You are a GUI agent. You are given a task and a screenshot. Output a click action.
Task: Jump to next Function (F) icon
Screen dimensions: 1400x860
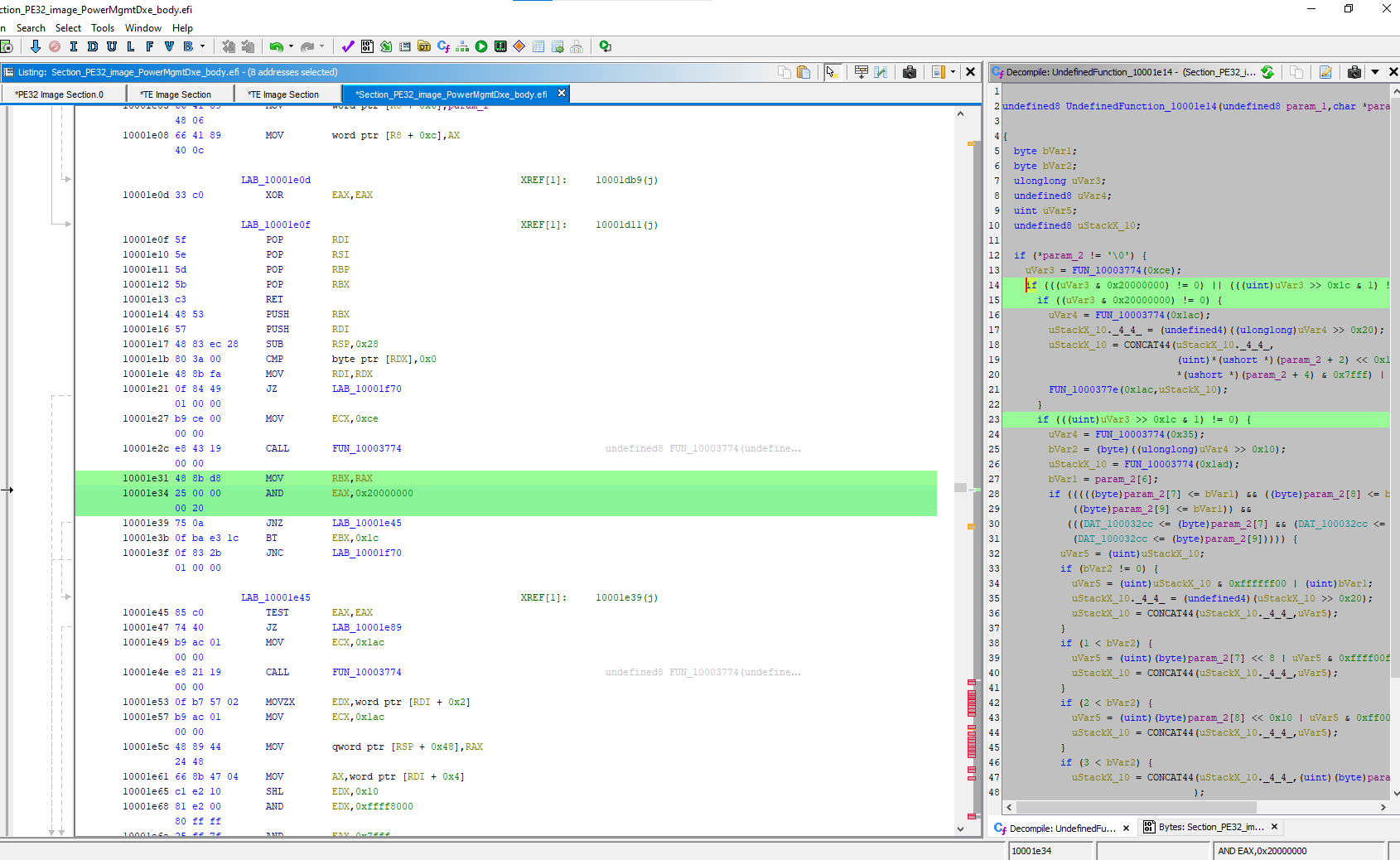[149, 46]
